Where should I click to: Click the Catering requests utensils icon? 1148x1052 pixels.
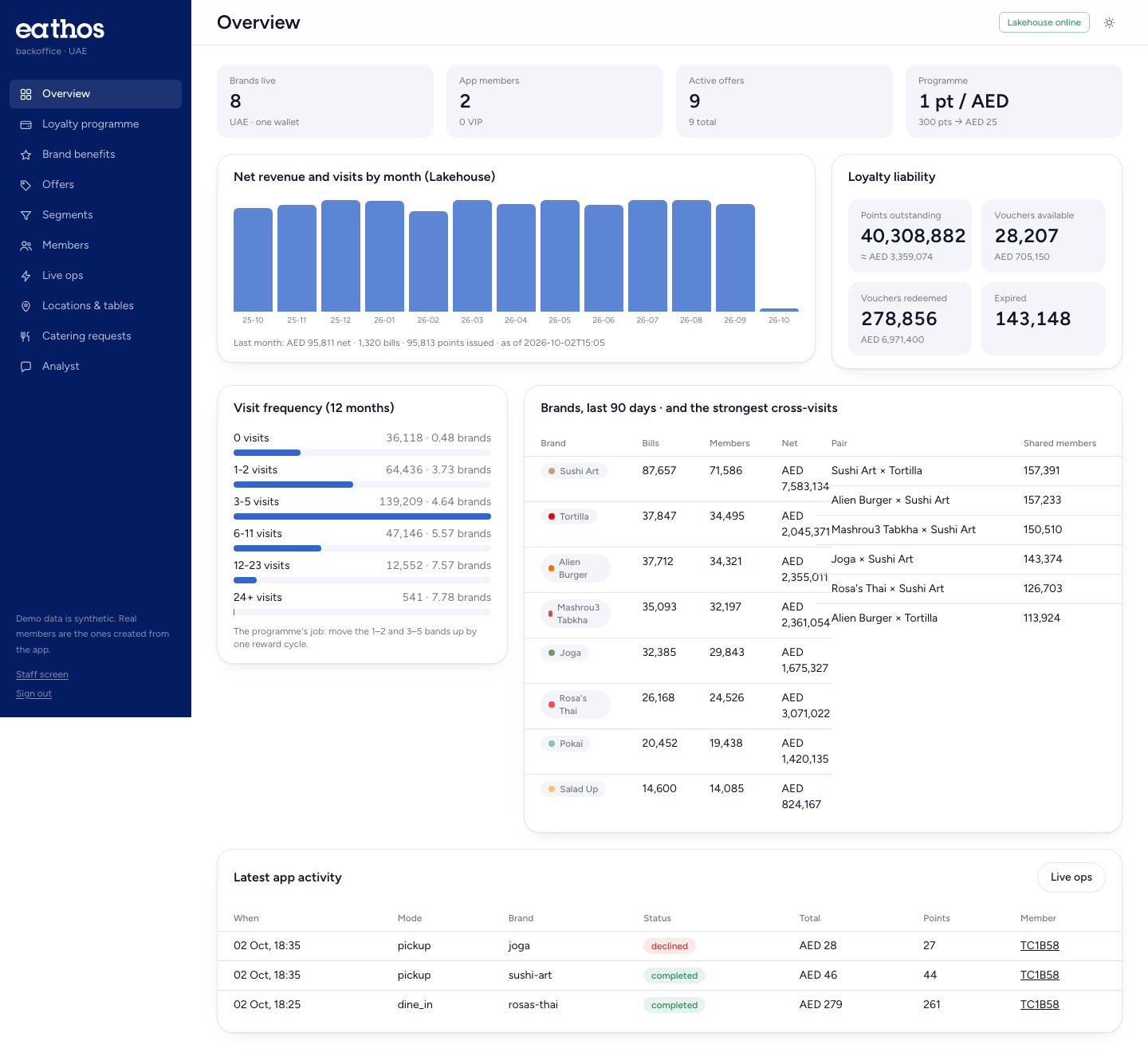tap(26, 336)
